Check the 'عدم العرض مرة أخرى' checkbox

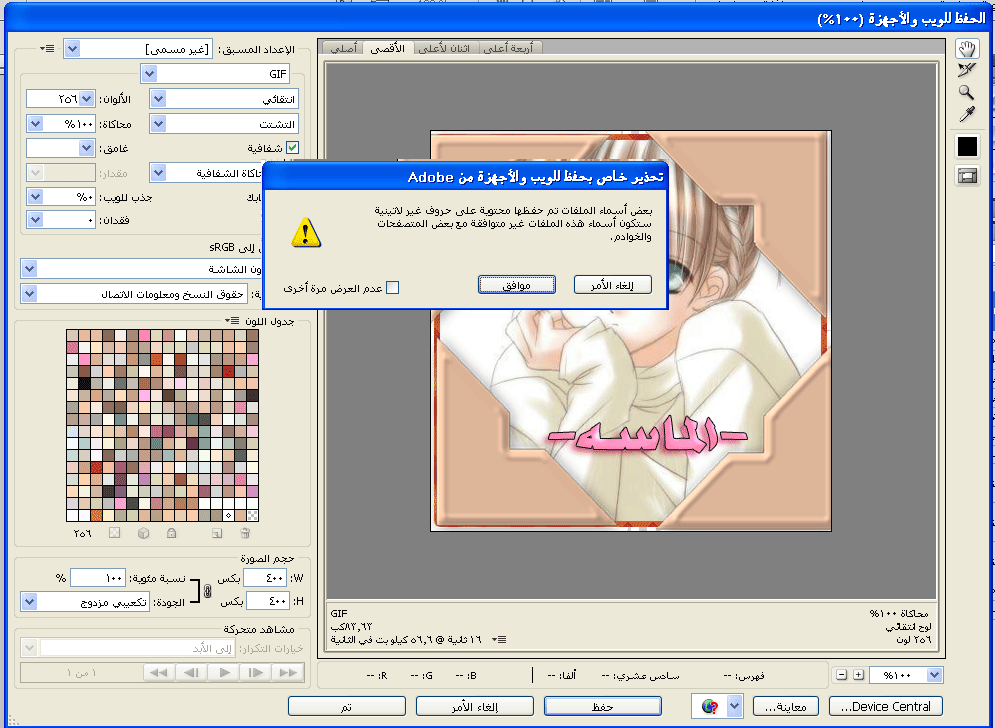point(393,288)
